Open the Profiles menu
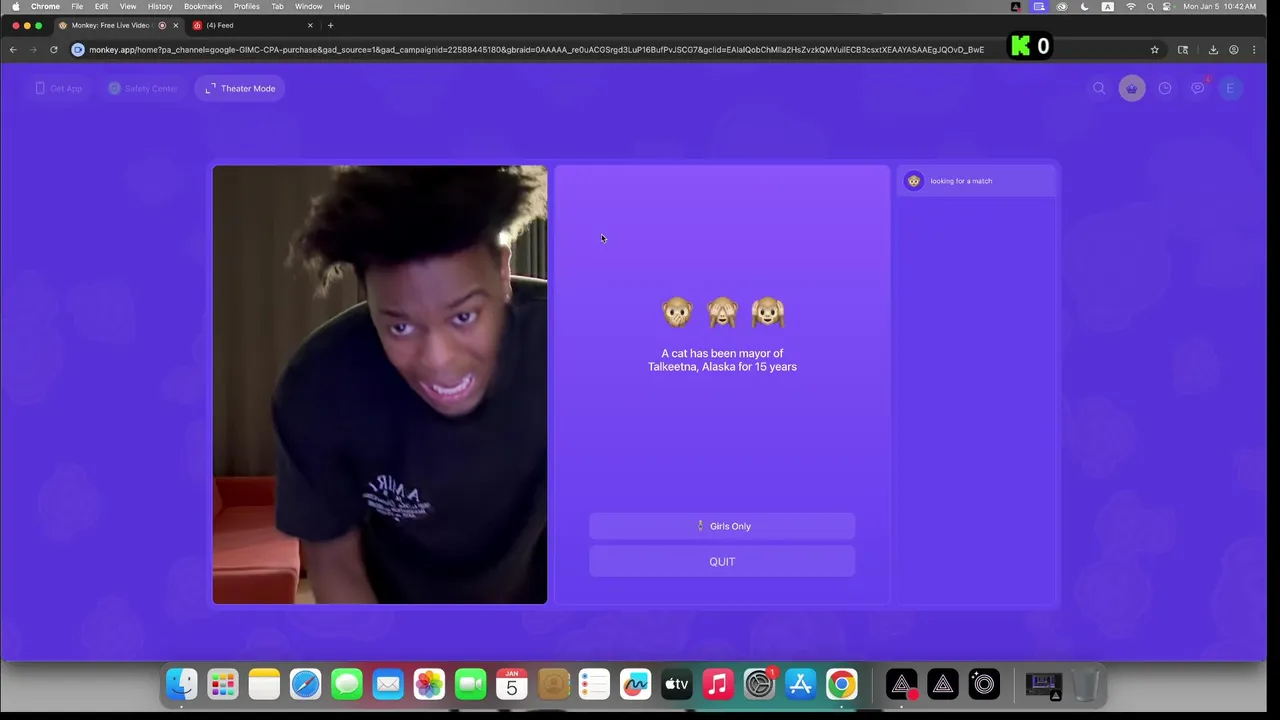 point(247,6)
